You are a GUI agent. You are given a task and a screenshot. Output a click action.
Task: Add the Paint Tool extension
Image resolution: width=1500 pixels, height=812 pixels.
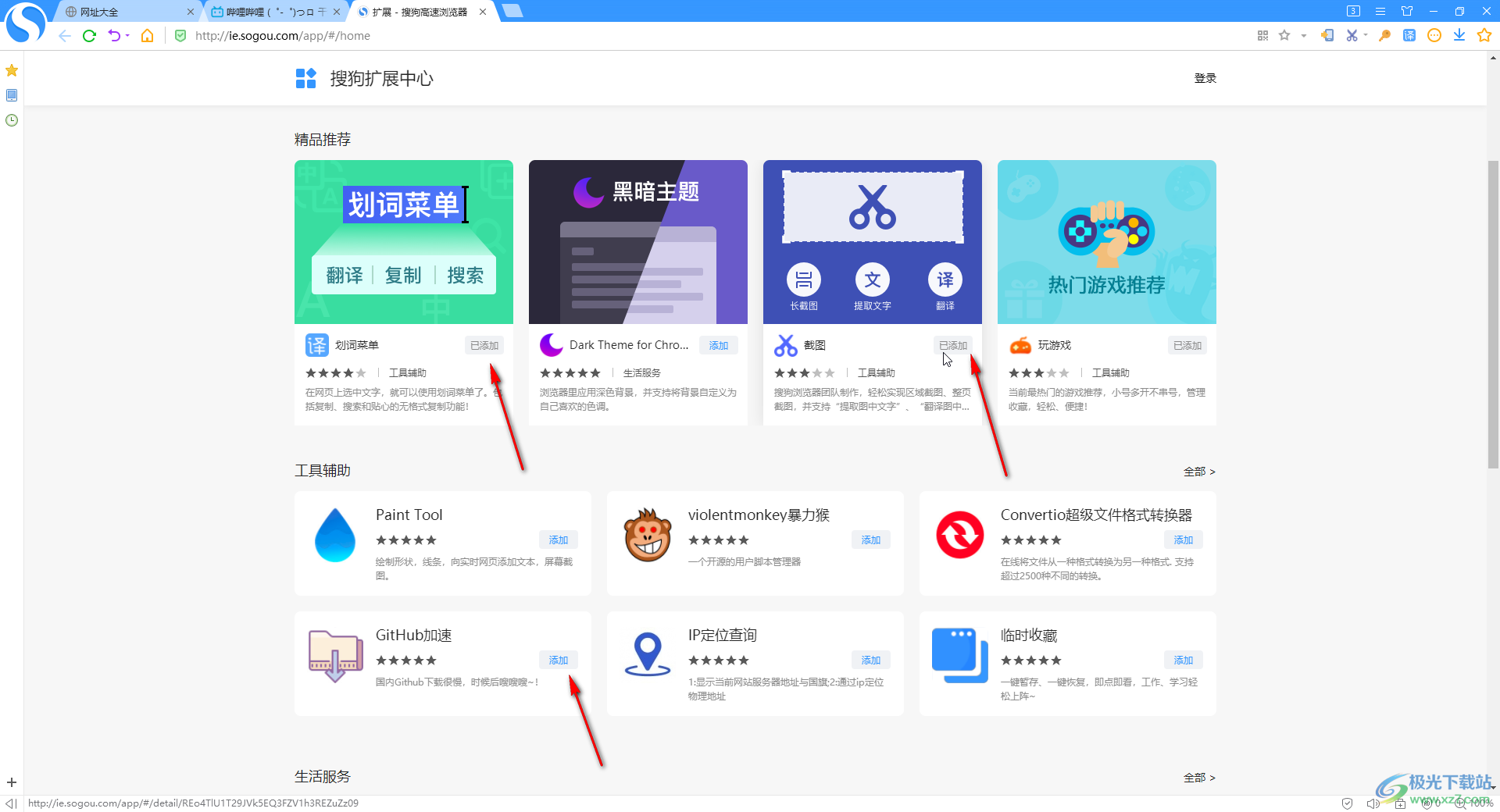click(x=559, y=540)
